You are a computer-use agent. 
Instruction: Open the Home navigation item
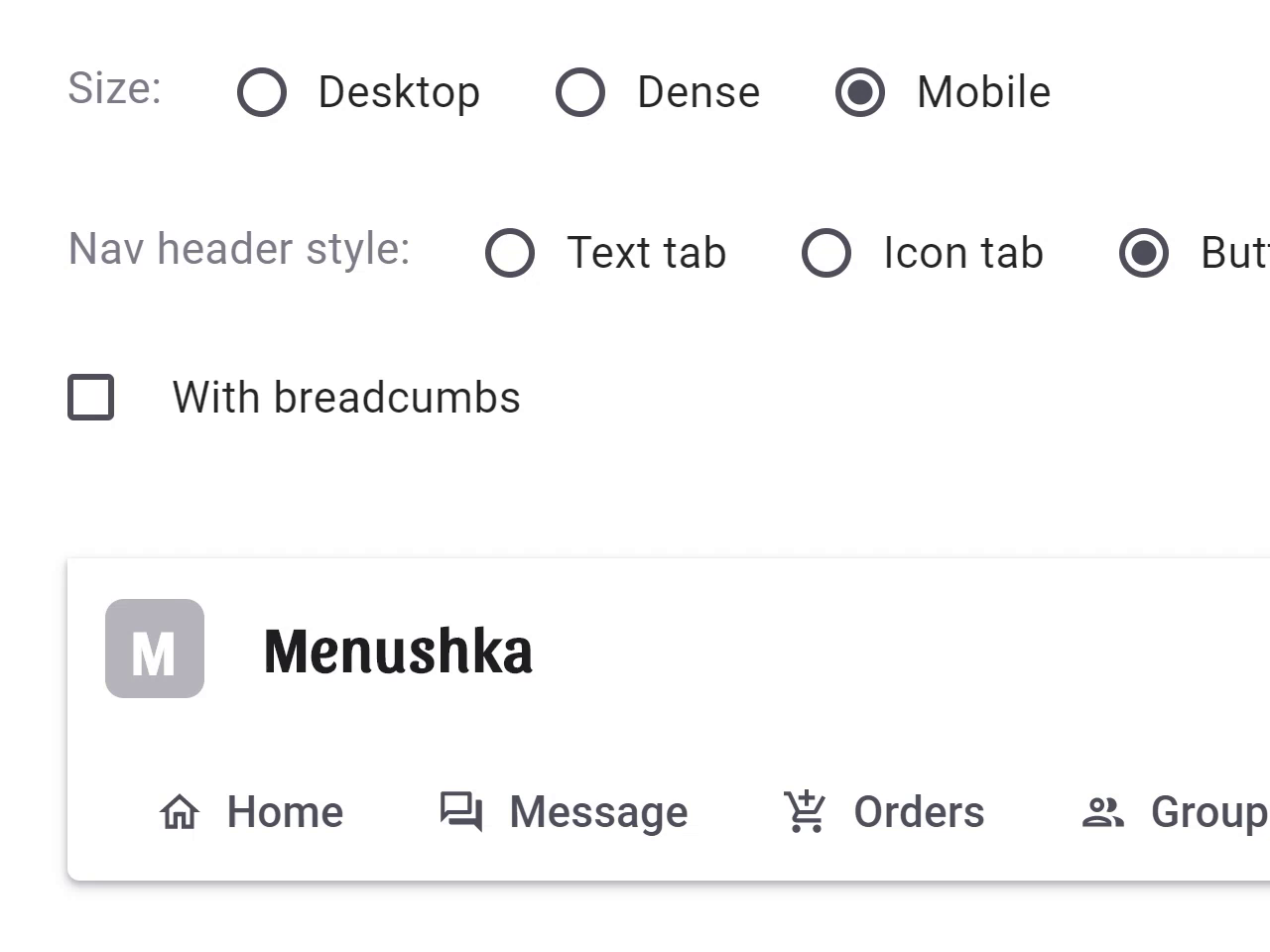[251, 812]
